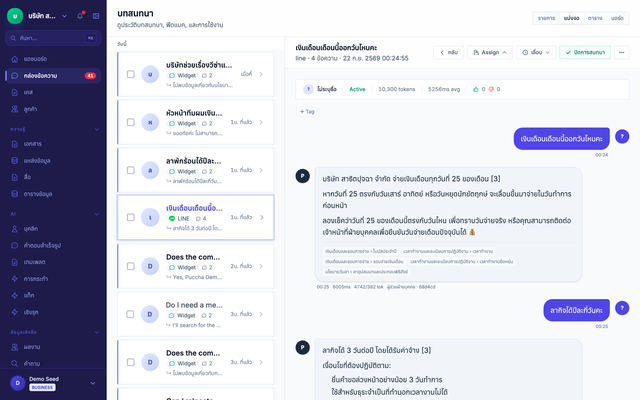Open the Assign dropdown
Image resolution: width=640 pixels, height=400 pixels.
(x=490, y=52)
